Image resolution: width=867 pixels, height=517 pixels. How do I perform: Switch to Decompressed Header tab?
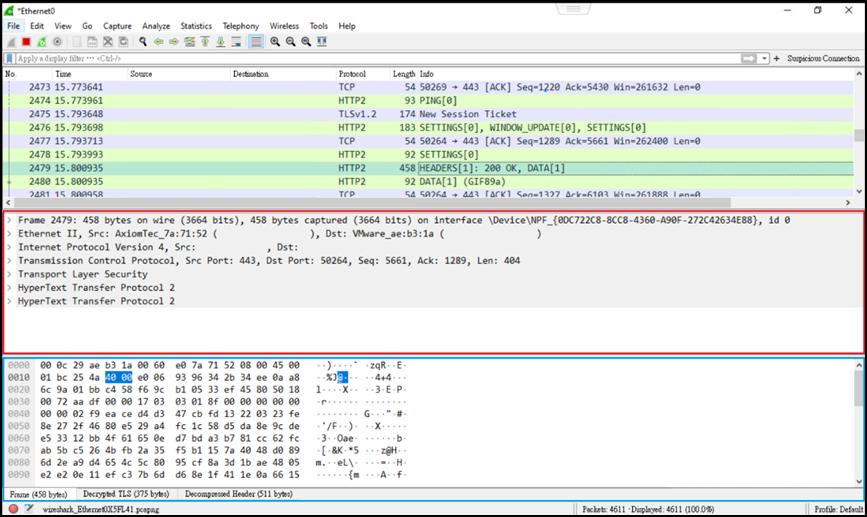[239, 494]
